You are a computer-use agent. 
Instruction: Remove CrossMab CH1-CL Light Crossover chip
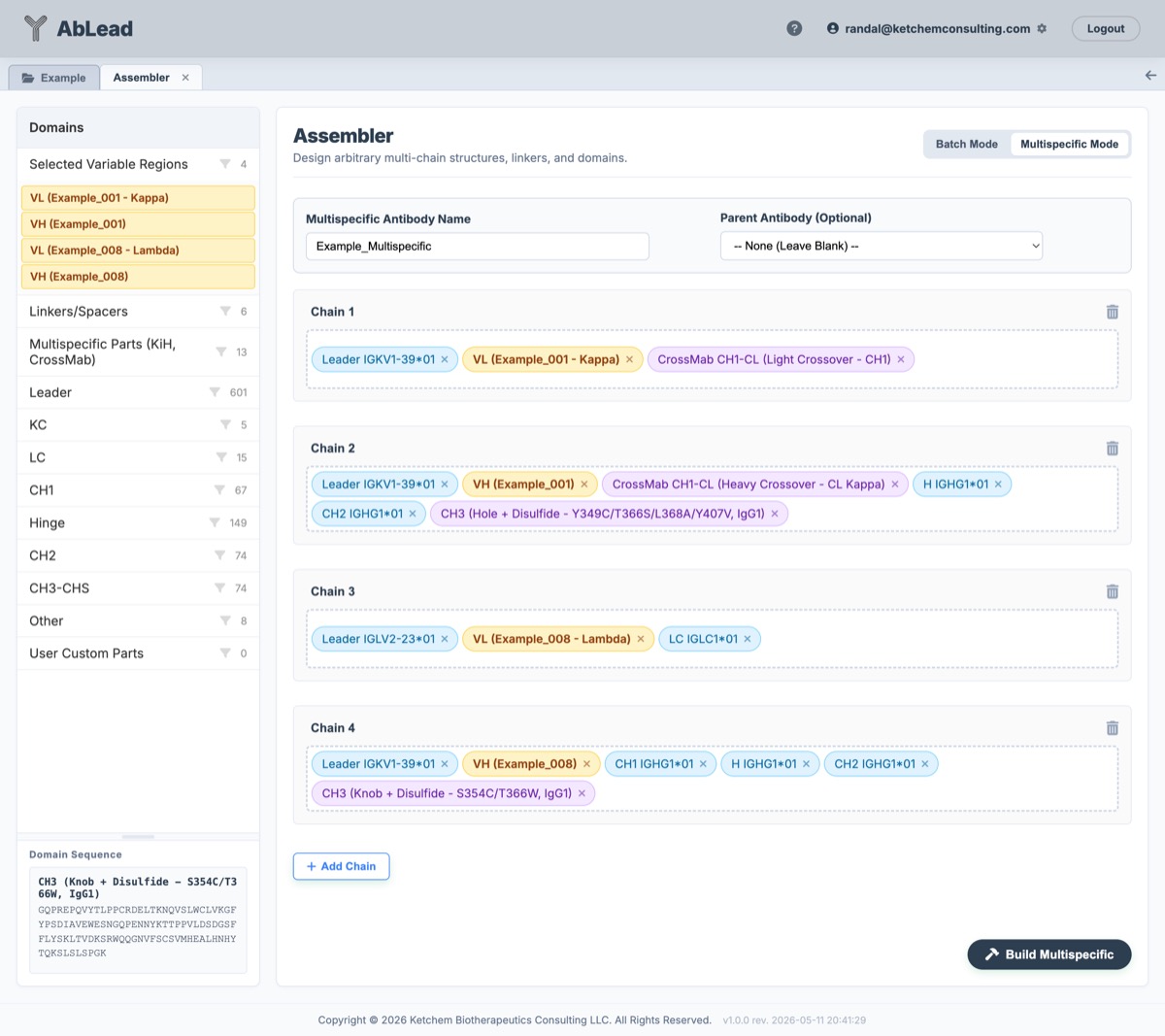tap(901, 359)
